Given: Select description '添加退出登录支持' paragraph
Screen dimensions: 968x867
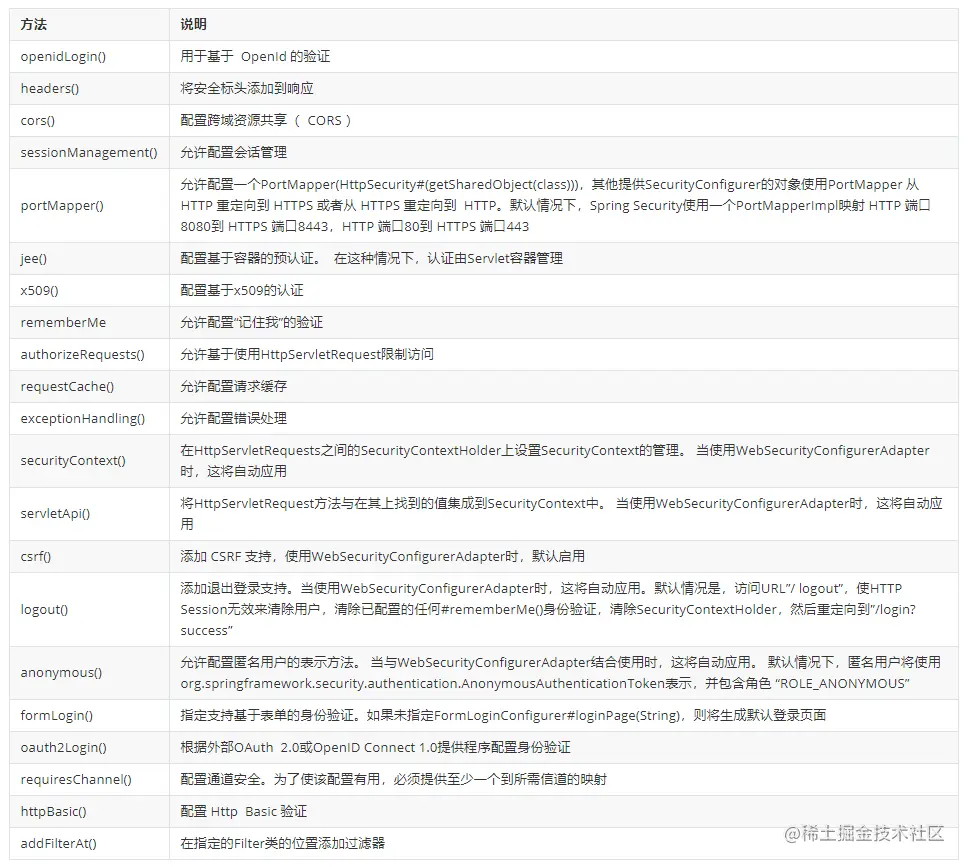Looking at the screenshot, I should click(548, 610).
